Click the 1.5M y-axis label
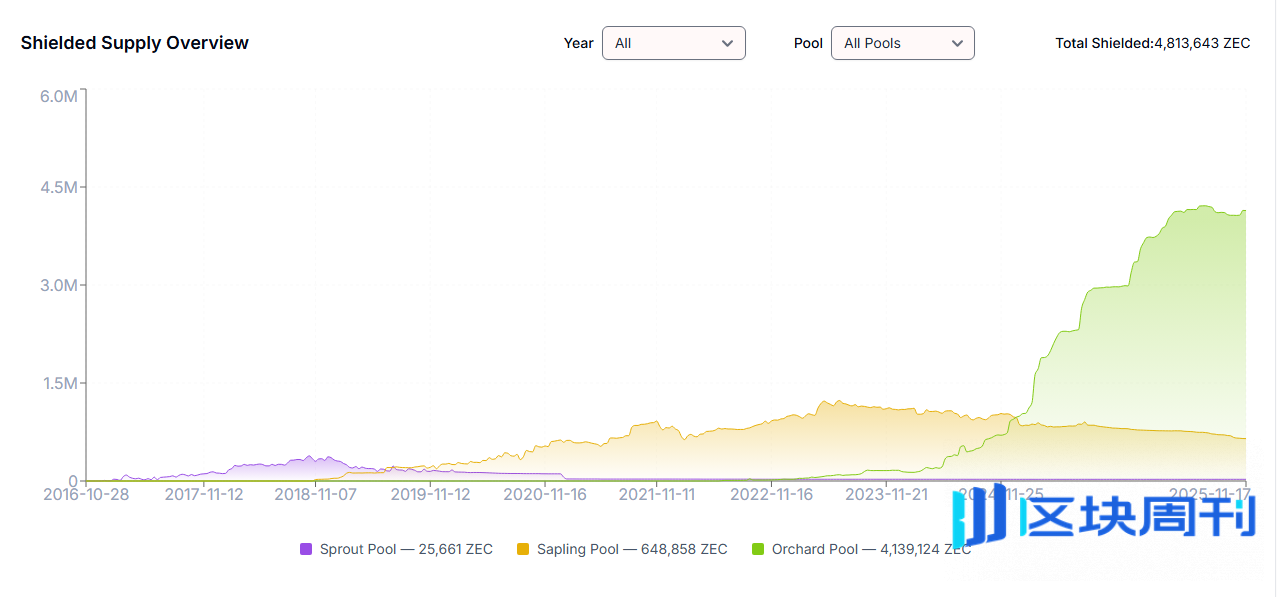 58,384
